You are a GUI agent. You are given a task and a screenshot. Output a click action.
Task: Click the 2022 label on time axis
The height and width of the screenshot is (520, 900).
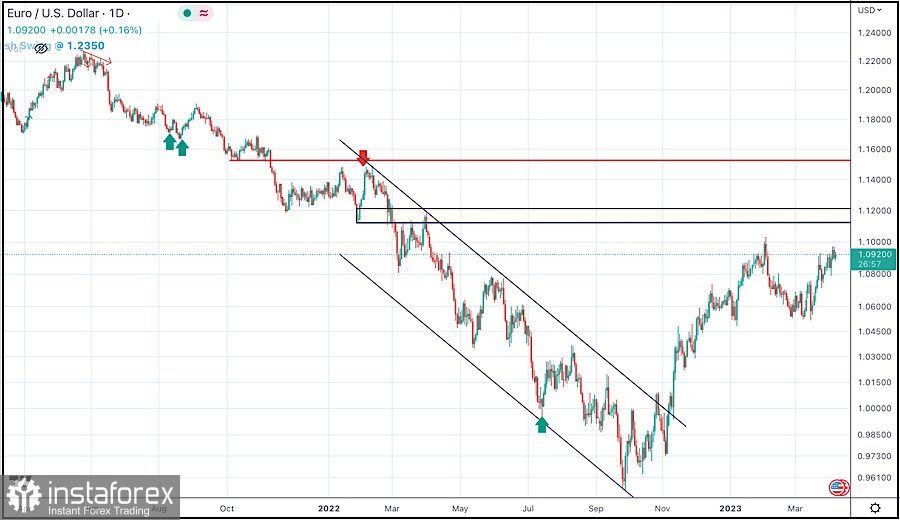[x=329, y=509]
